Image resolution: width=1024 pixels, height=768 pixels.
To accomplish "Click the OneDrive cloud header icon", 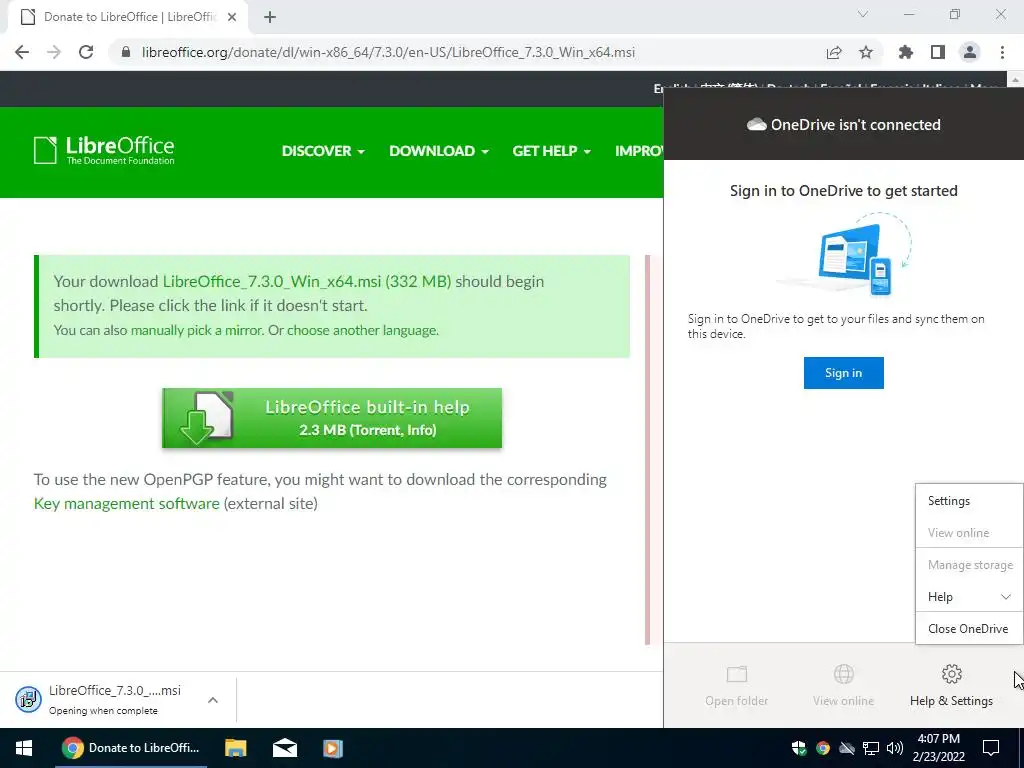I will click(756, 124).
